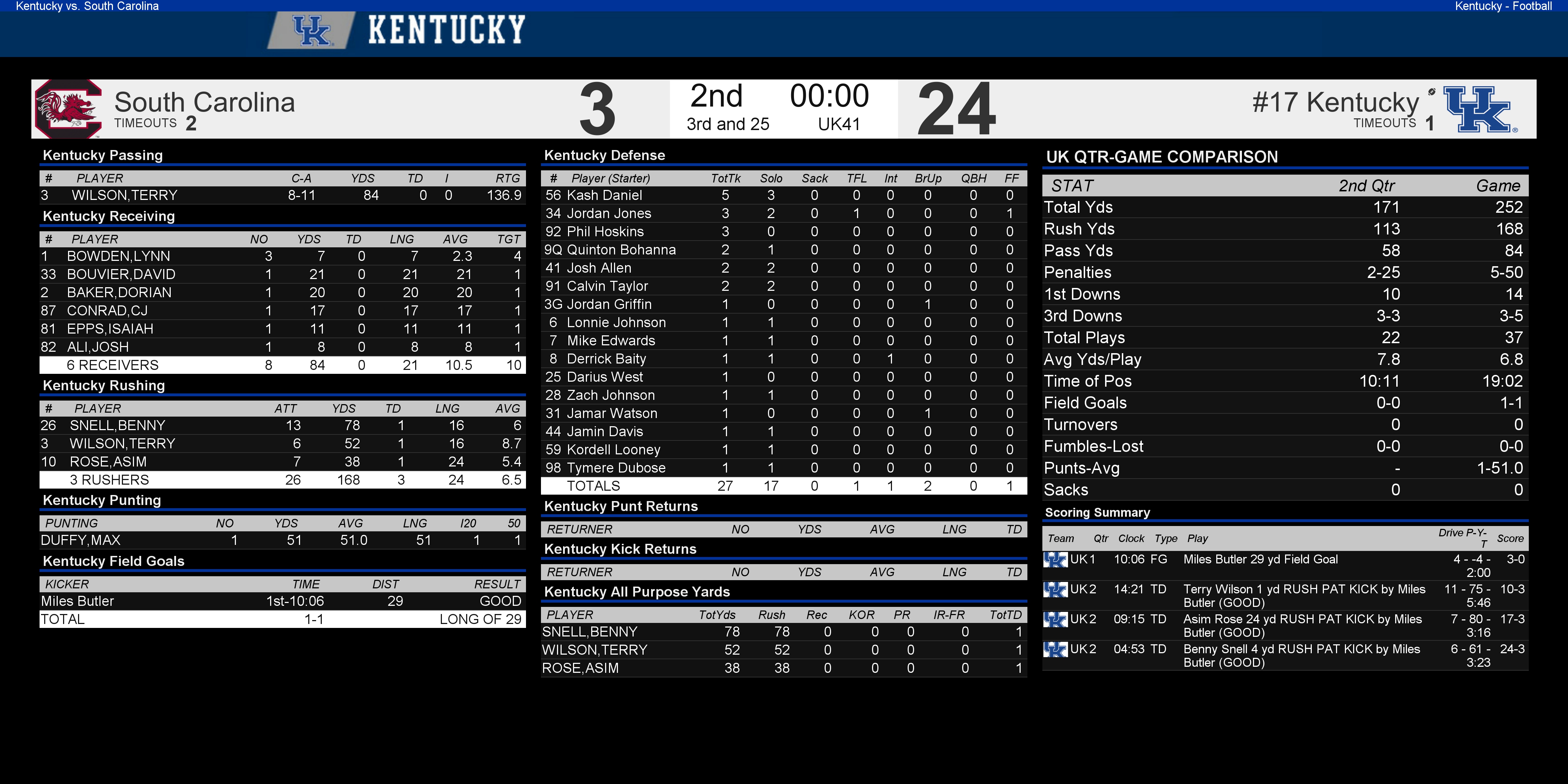Click the BOWDEN,LYNN receiving row

tap(283, 256)
